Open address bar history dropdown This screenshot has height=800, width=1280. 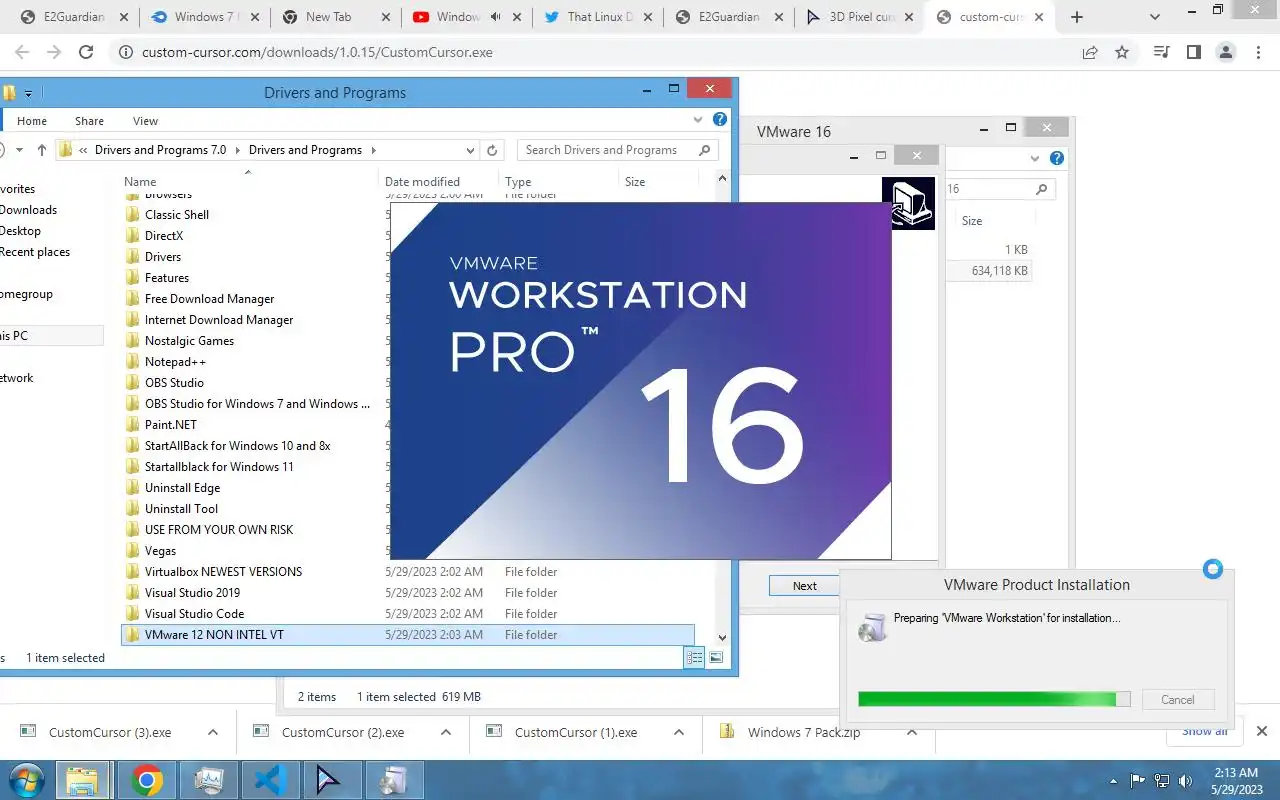[x=470, y=150]
